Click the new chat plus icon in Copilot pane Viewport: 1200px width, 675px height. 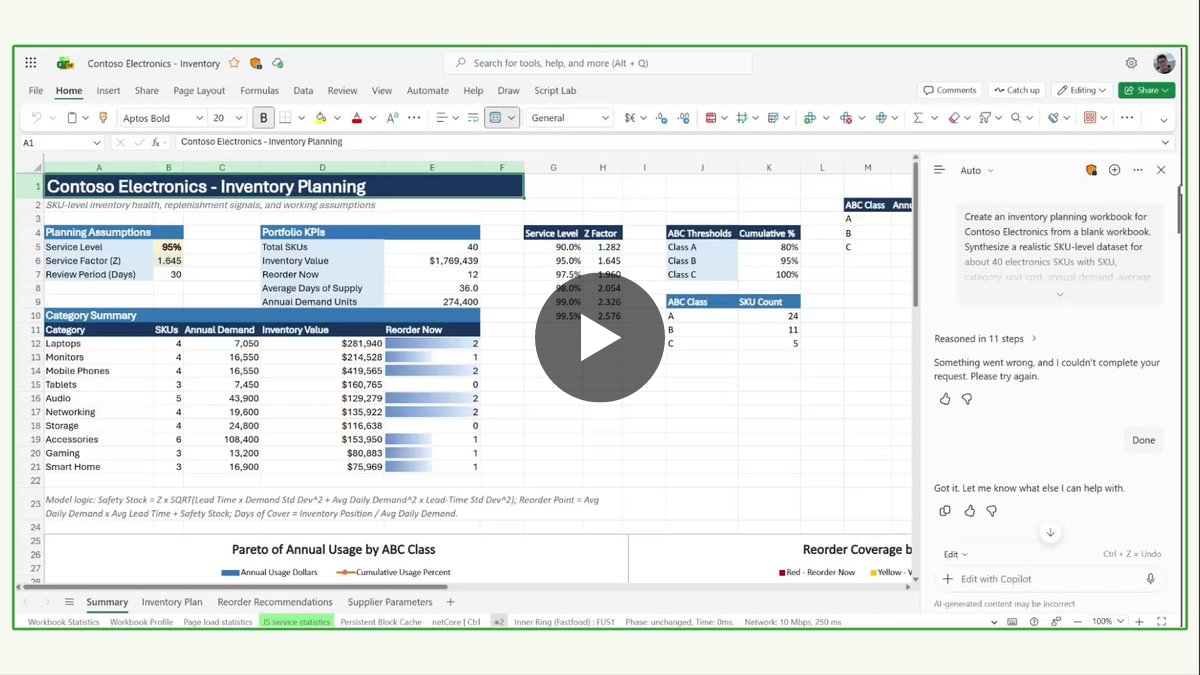click(x=1115, y=170)
